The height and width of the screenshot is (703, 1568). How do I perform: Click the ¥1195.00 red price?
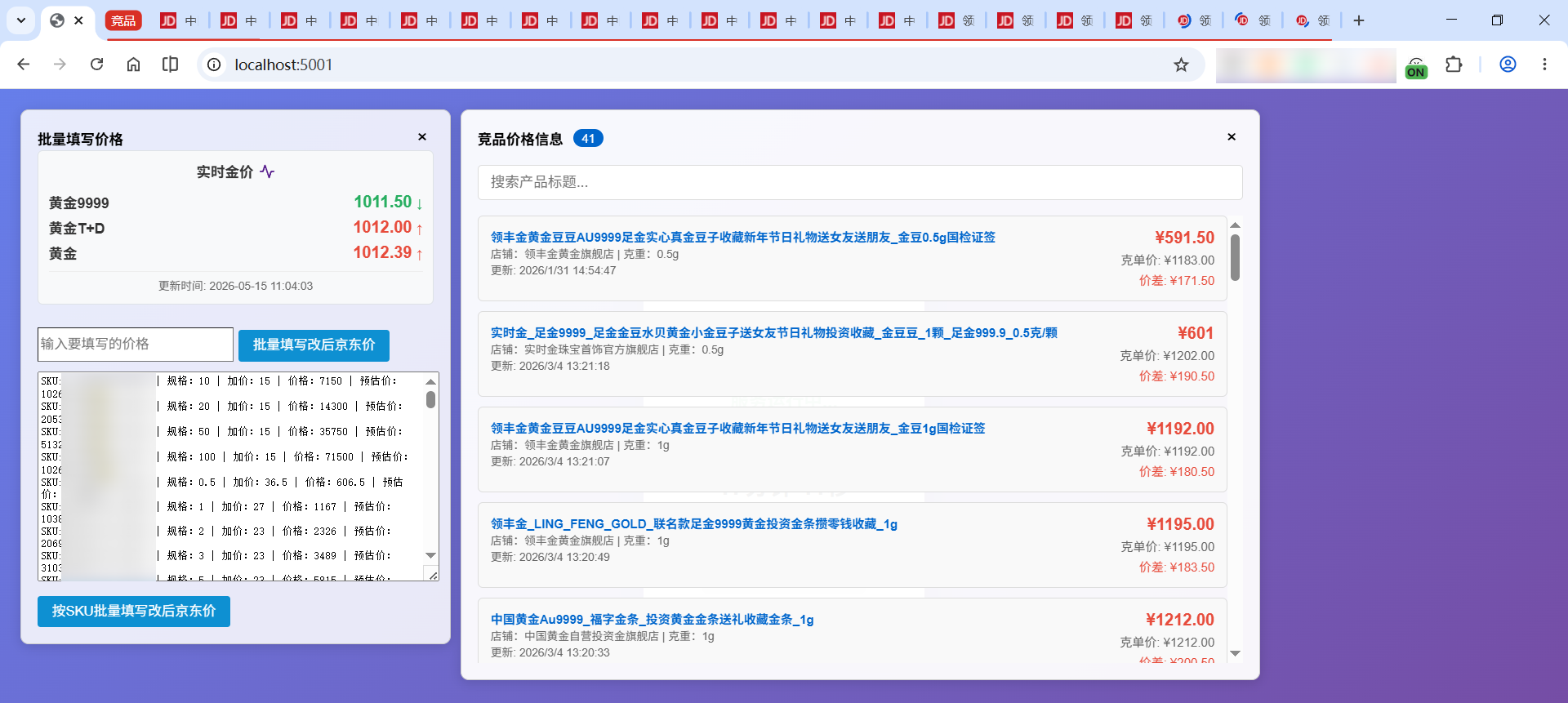(x=1180, y=524)
